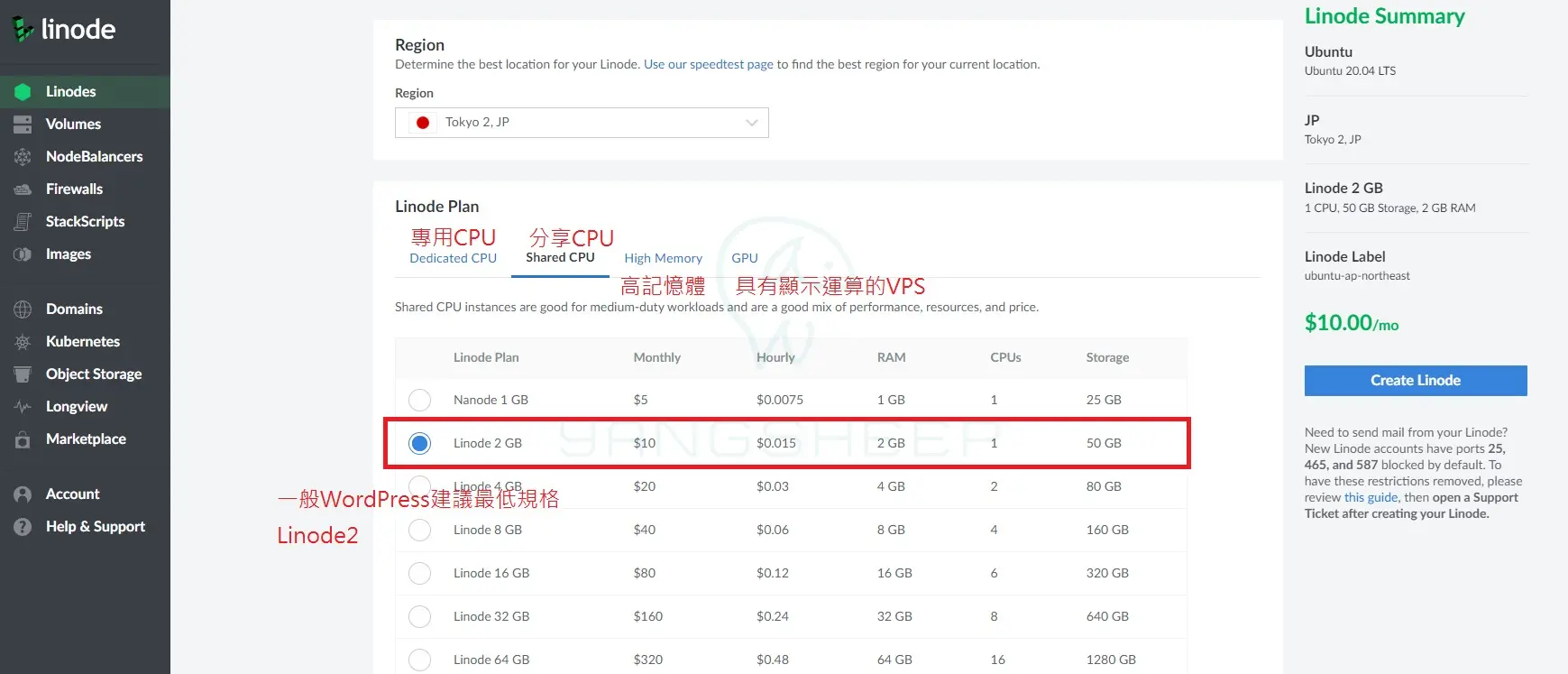
Task: Click the Japan flag in Region selector
Action: [x=423, y=123]
